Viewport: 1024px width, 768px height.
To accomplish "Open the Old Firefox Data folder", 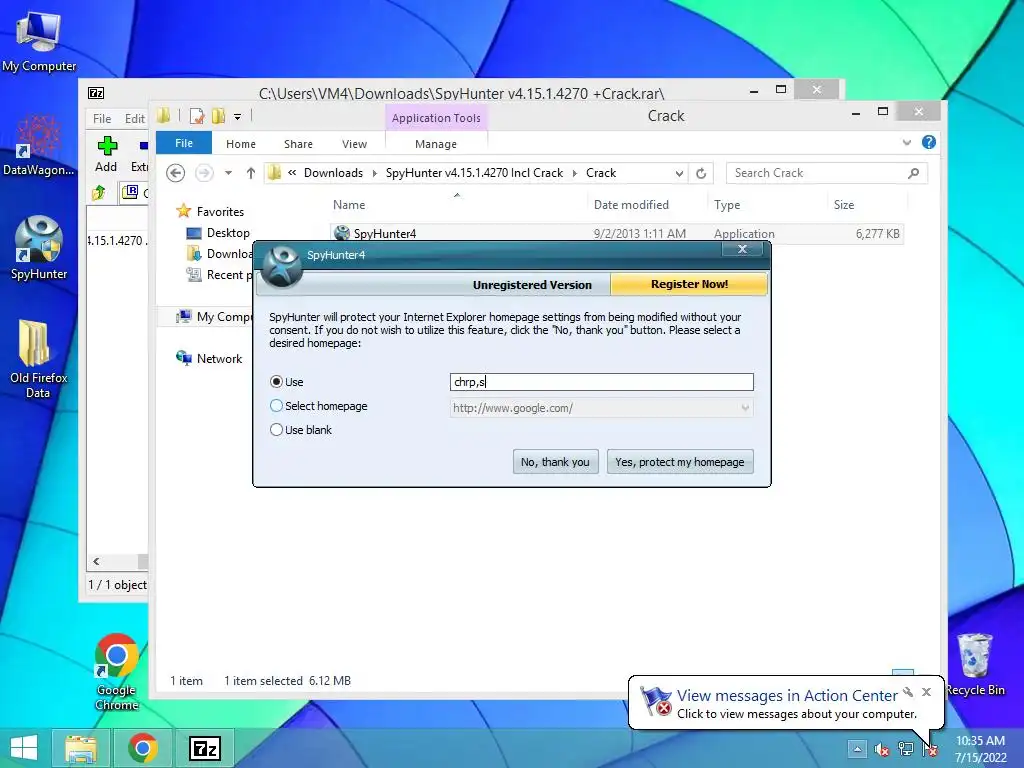I will 38,358.
